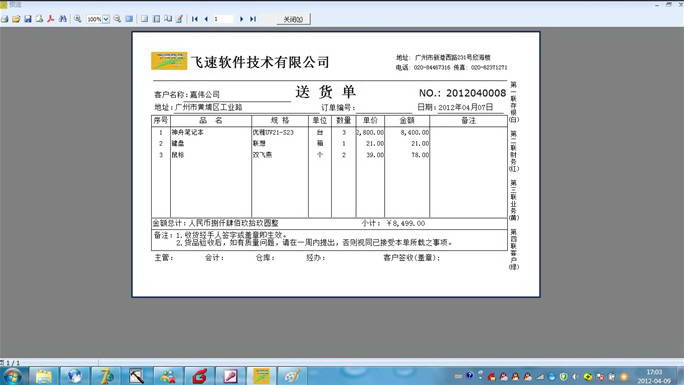Viewport: 684px width, 385px height.
Task: Click the print icon in toolbar
Action: click(5, 19)
